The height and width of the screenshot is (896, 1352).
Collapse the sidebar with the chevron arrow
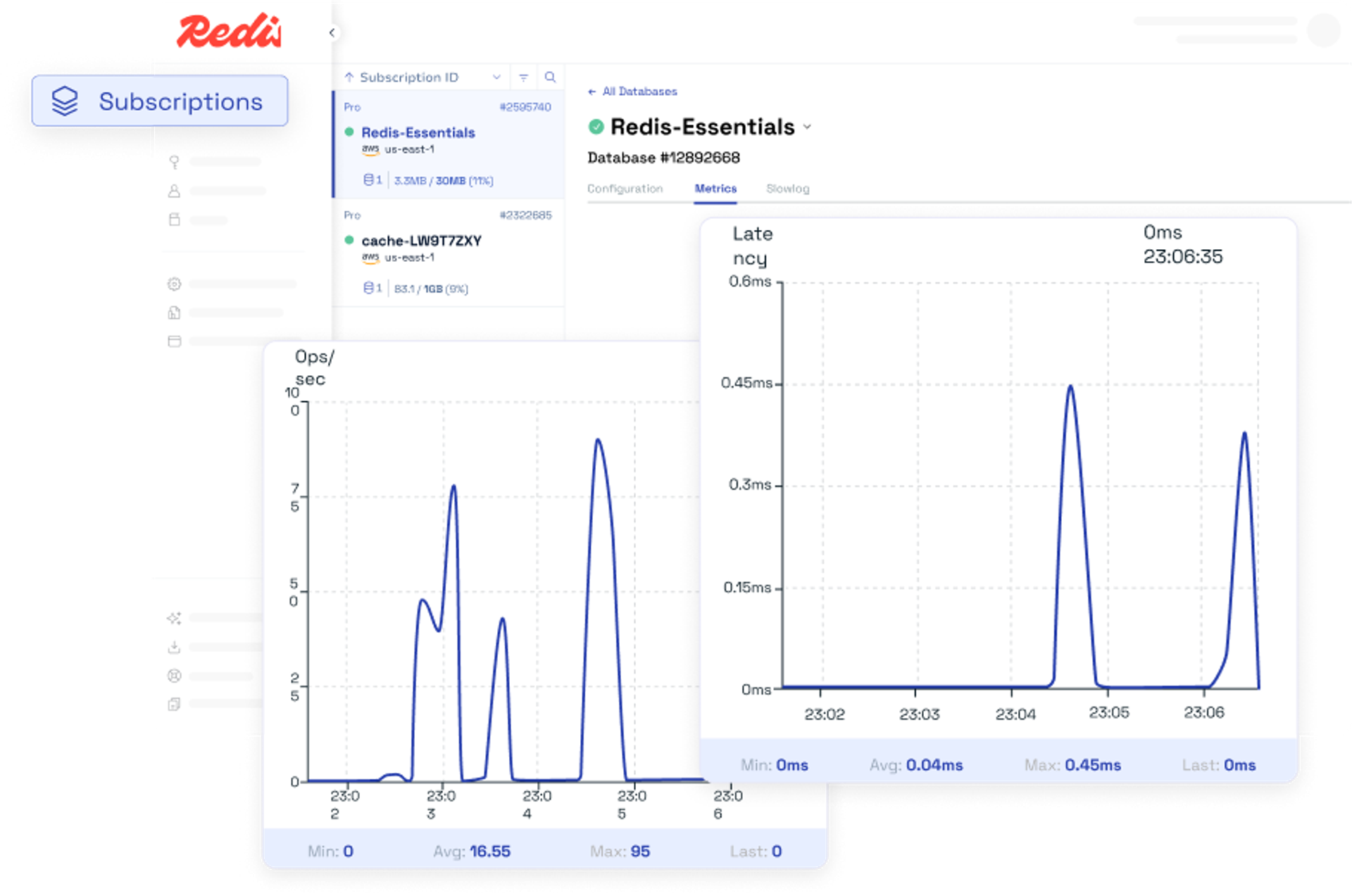coord(332,32)
